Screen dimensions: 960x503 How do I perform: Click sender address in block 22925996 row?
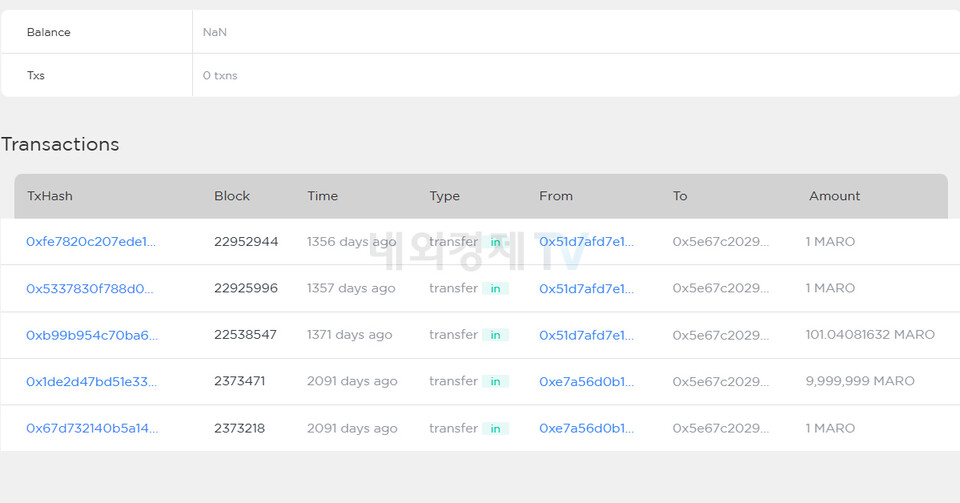[x=586, y=288]
